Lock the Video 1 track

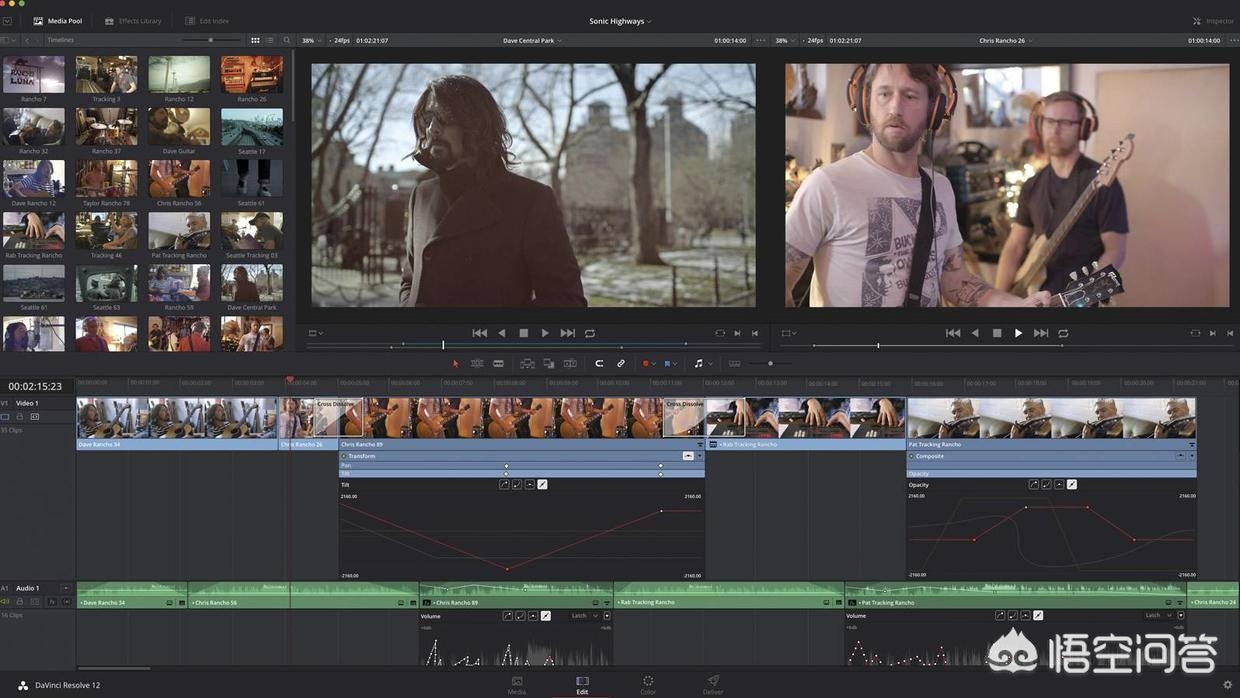tap(19, 416)
